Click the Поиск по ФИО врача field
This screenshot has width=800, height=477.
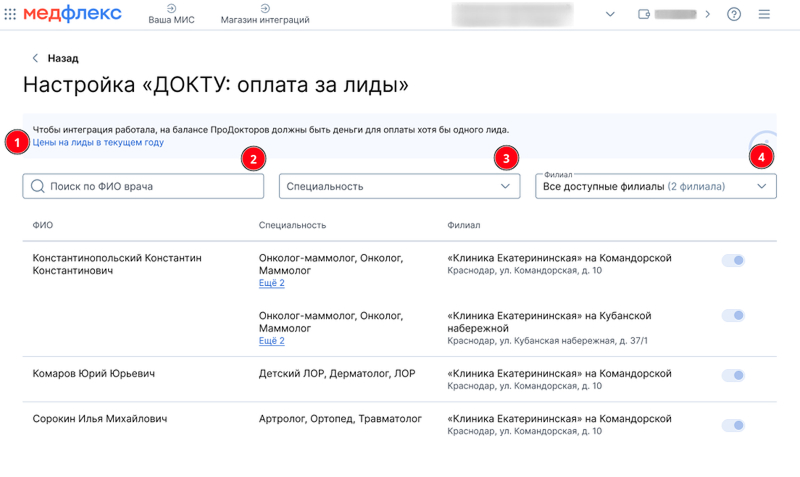click(x=143, y=186)
